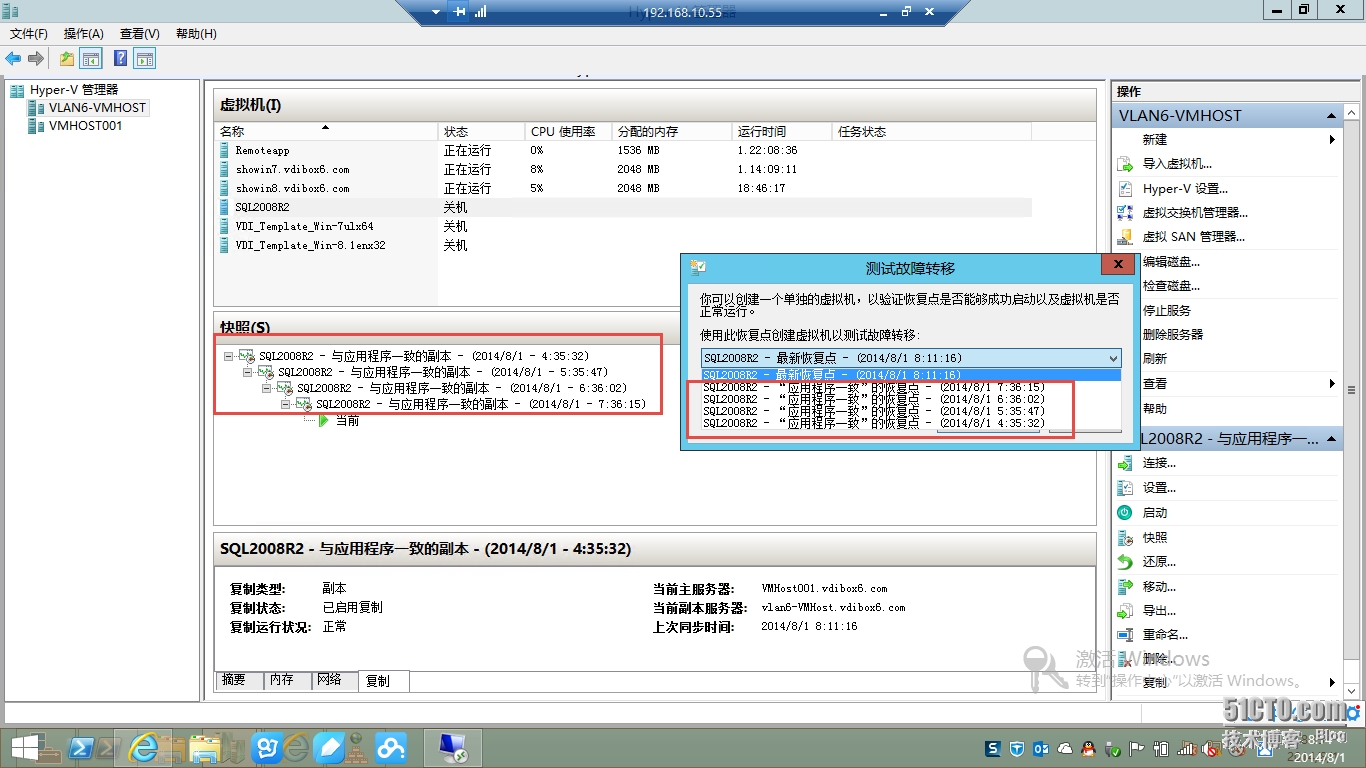Image resolution: width=1366 pixels, height=768 pixels.
Task: Open the recovery point combo box dropdown
Action: [x=1113, y=358]
